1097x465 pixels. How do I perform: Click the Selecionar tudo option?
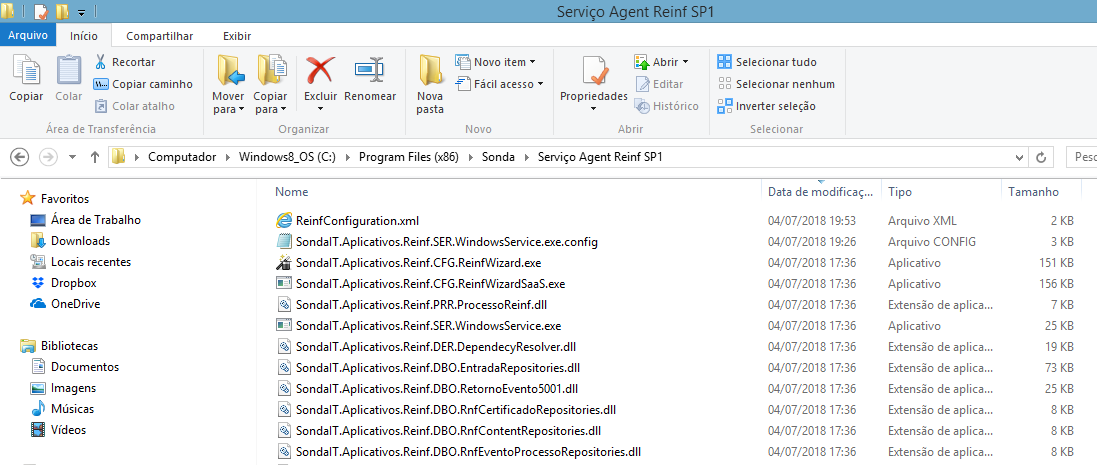[767, 62]
